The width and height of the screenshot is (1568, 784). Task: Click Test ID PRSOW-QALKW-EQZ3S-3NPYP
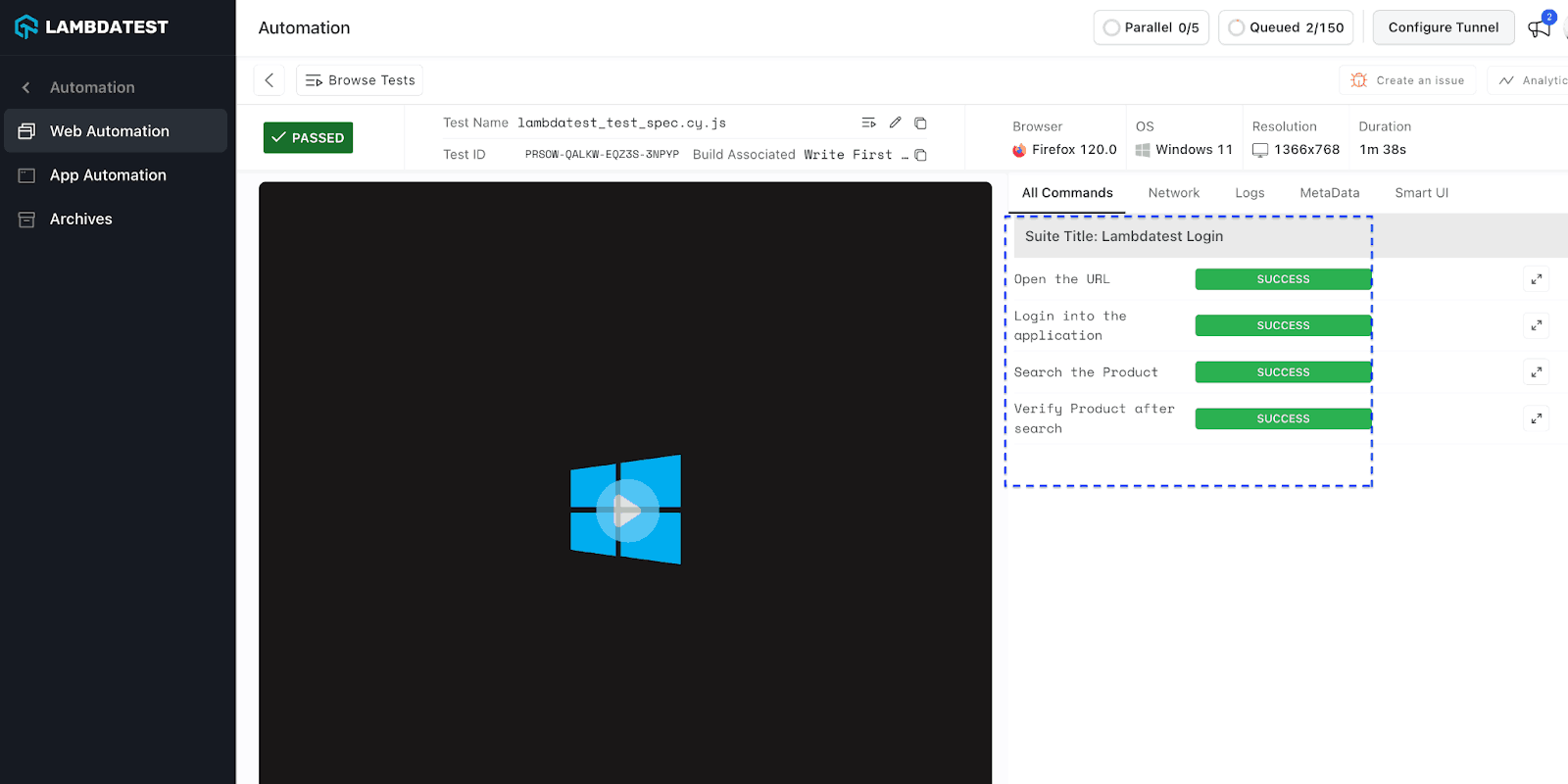[x=602, y=155]
